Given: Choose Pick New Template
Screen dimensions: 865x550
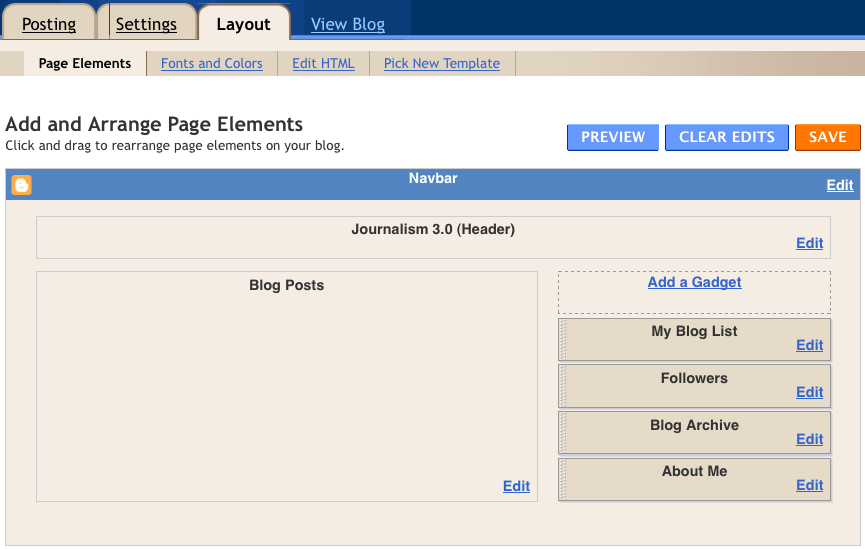Looking at the screenshot, I should click(x=442, y=63).
